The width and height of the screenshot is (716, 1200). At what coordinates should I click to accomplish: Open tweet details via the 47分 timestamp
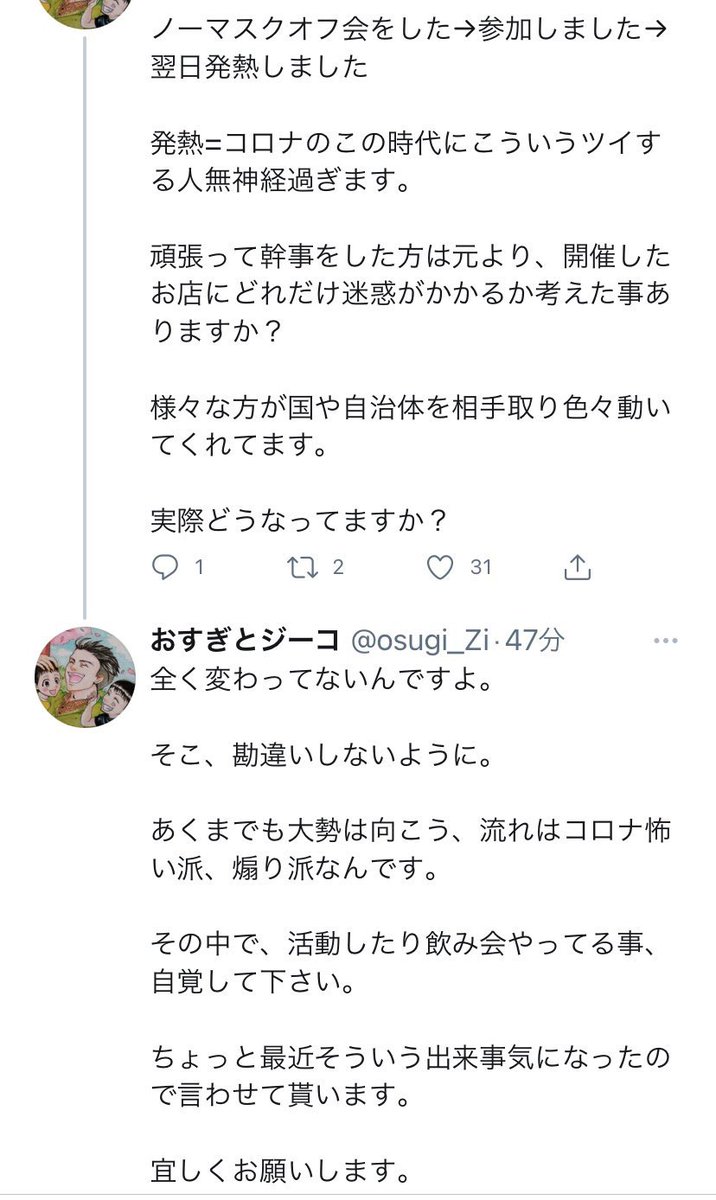pos(535,636)
